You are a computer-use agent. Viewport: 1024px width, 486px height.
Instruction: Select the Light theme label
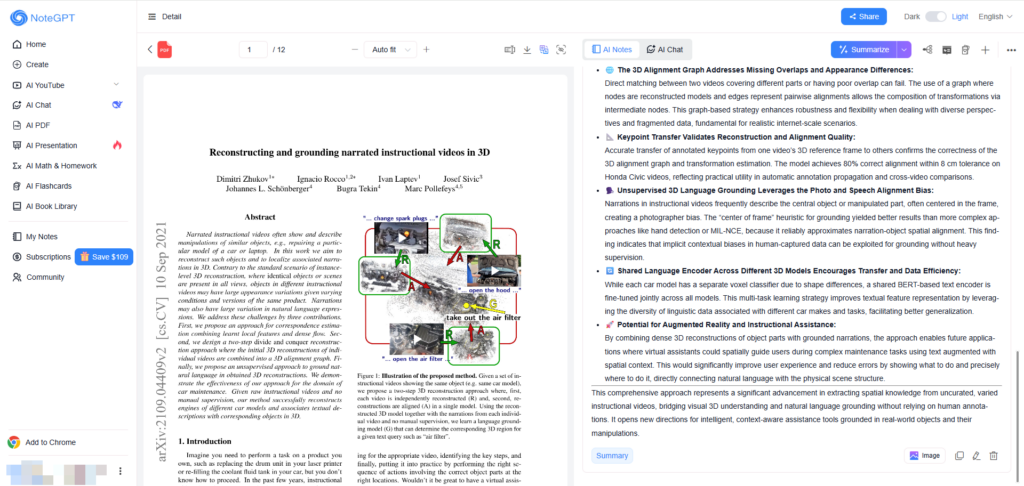click(959, 17)
